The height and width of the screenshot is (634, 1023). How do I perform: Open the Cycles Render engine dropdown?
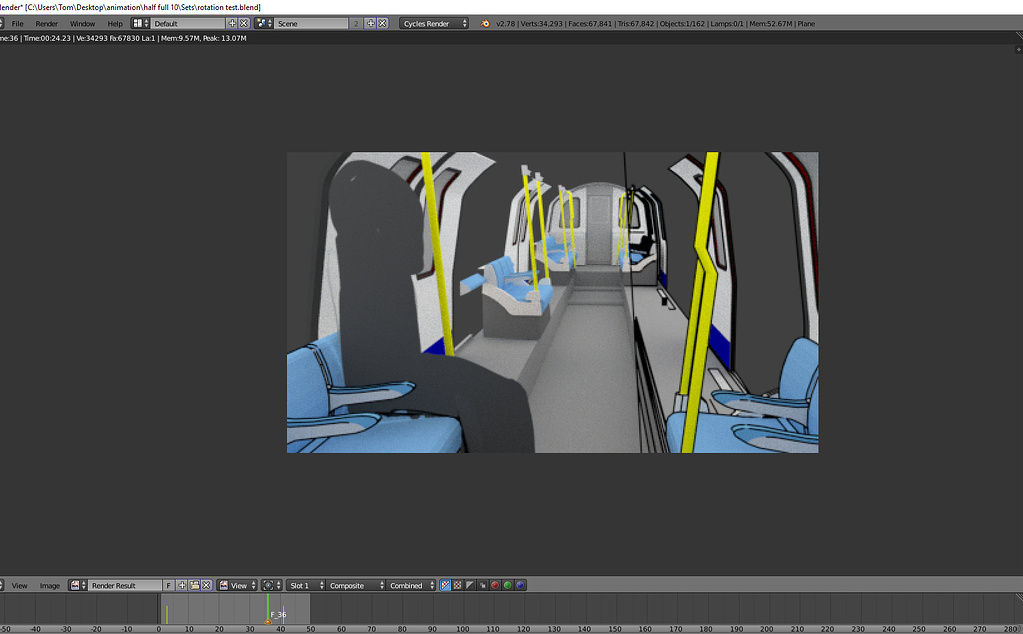(x=434, y=23)
